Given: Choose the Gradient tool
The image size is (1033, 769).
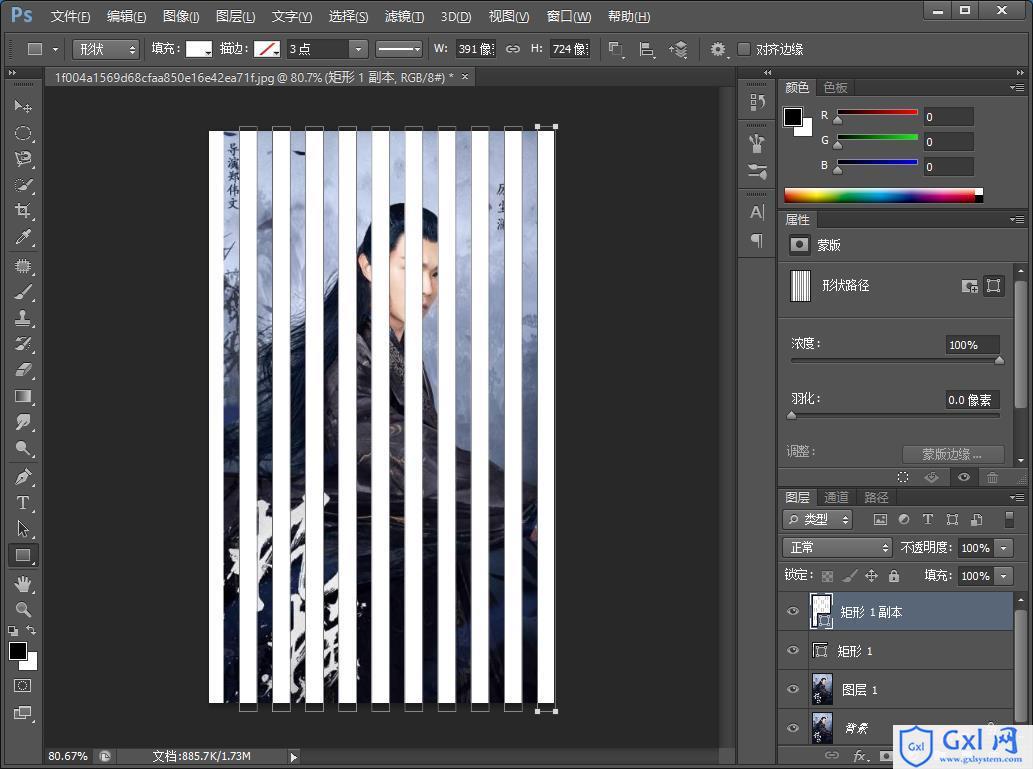Looking at the screenshot, I should [23, 396].
